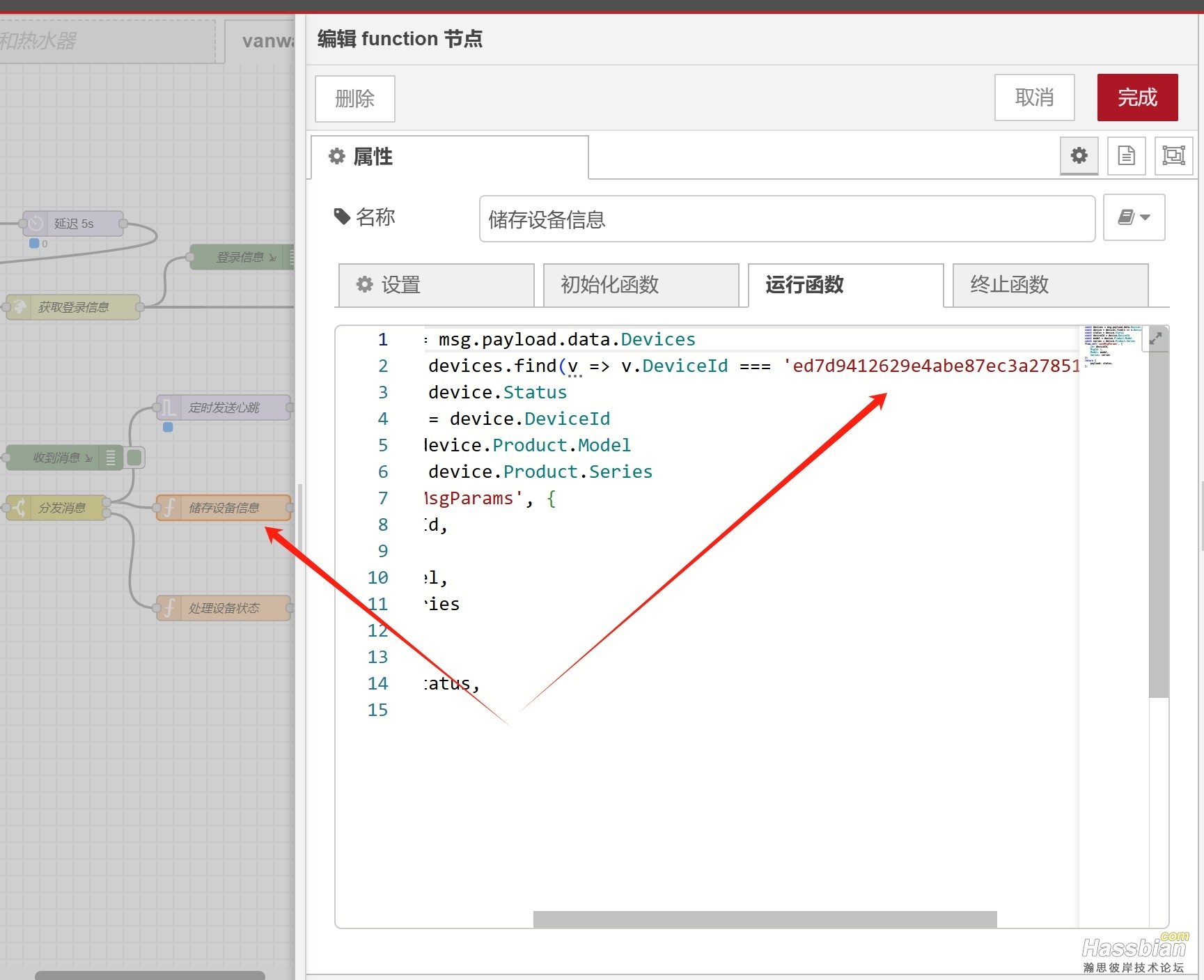Select the 定时发送心跳 node
This screenshot has width=1204, height=980.
click(x=224, y=407)
